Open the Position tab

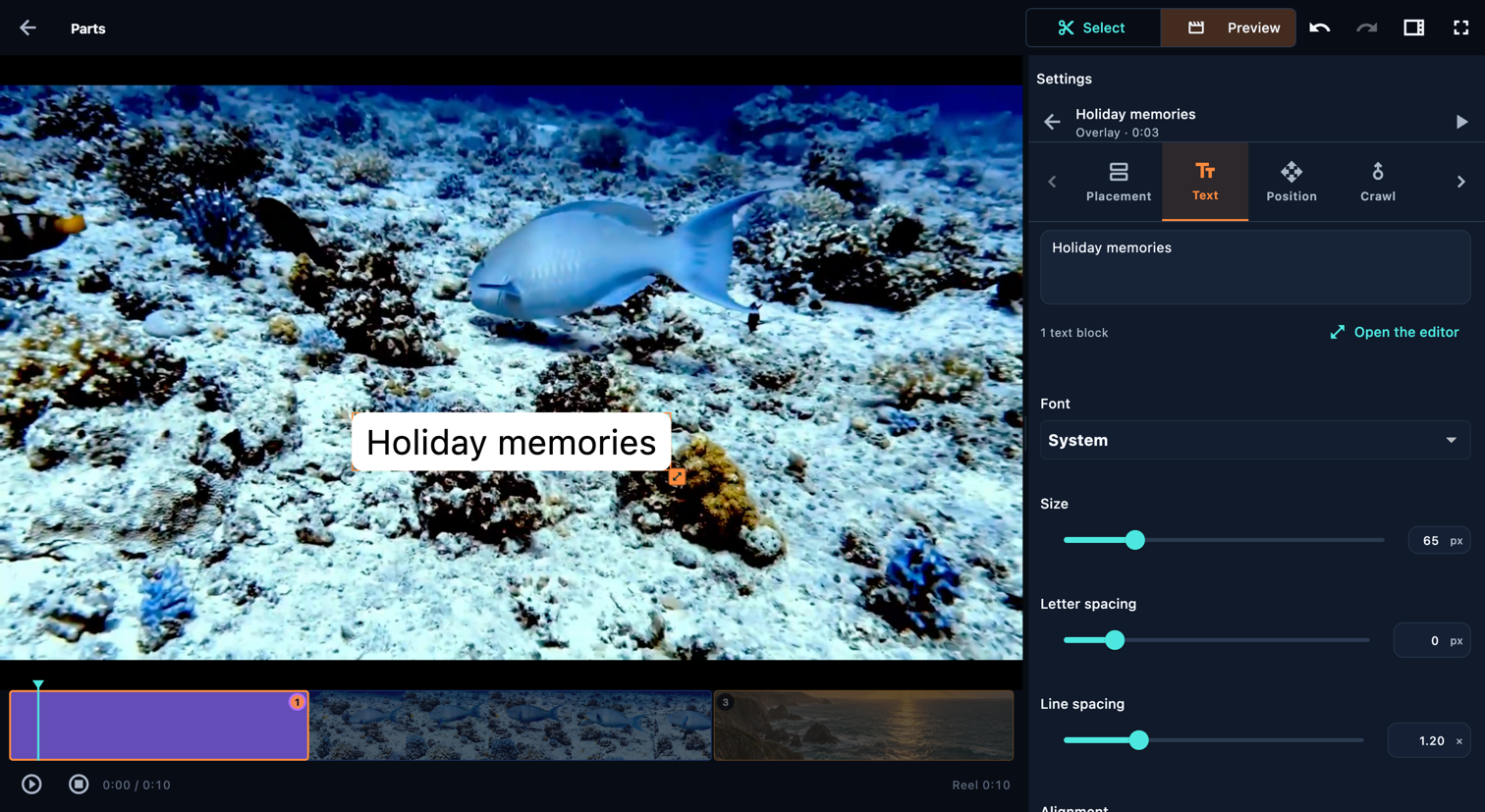pyautogui.click(x=1292, y=182)
